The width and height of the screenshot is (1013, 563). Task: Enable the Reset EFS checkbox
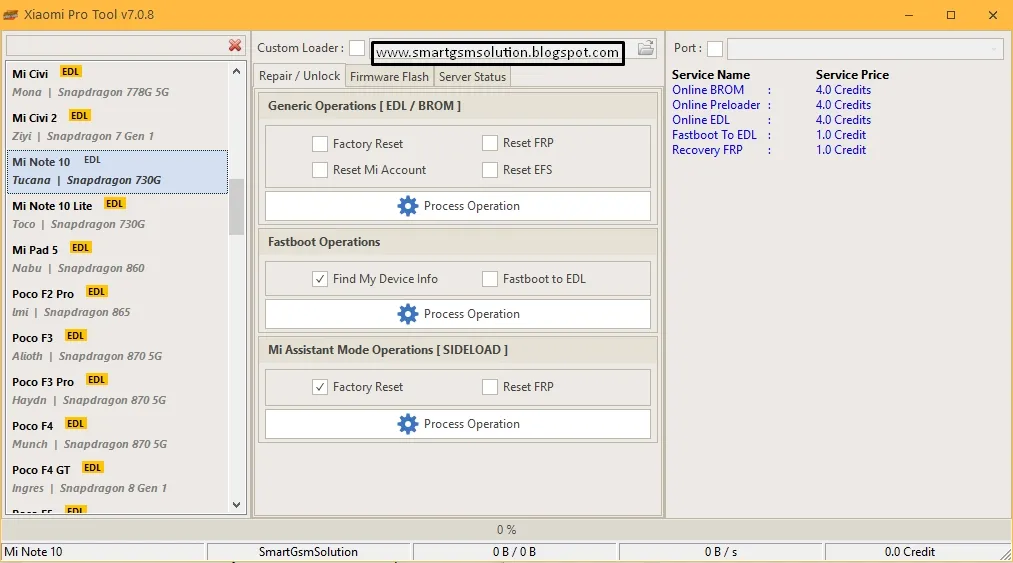(x=490, y=170)
